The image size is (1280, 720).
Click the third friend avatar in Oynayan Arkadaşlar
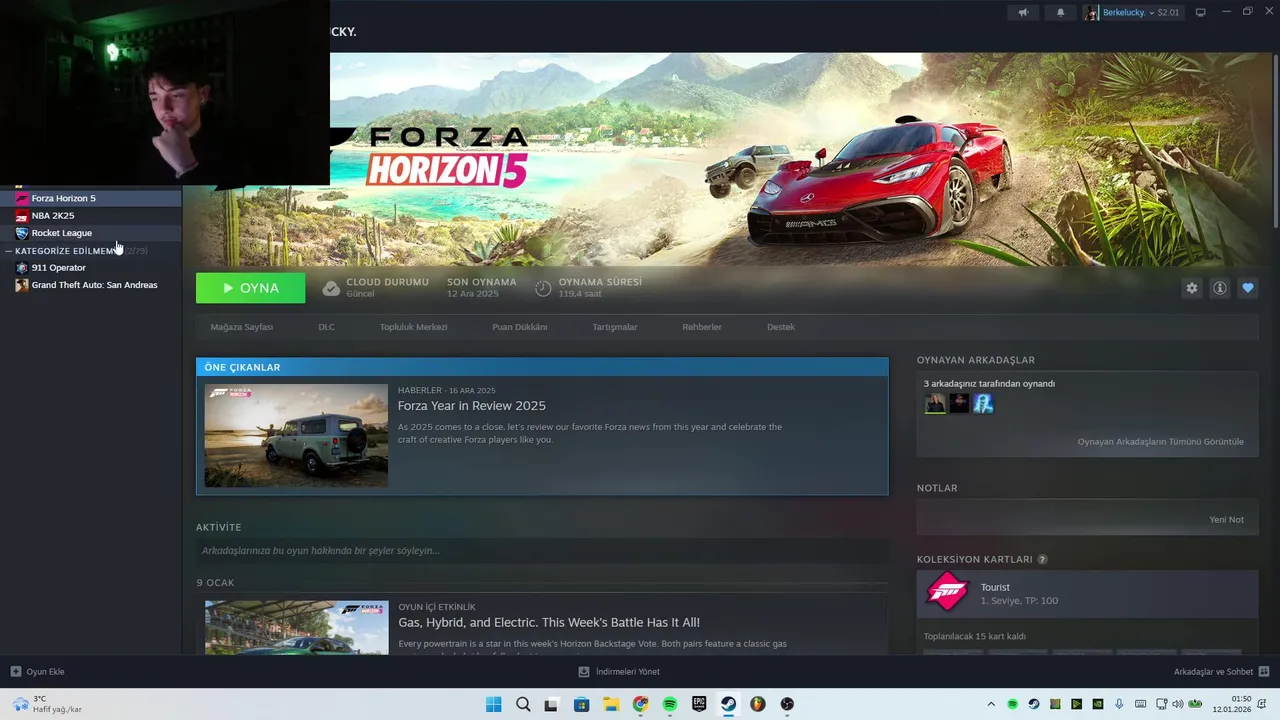click(983, 403)
